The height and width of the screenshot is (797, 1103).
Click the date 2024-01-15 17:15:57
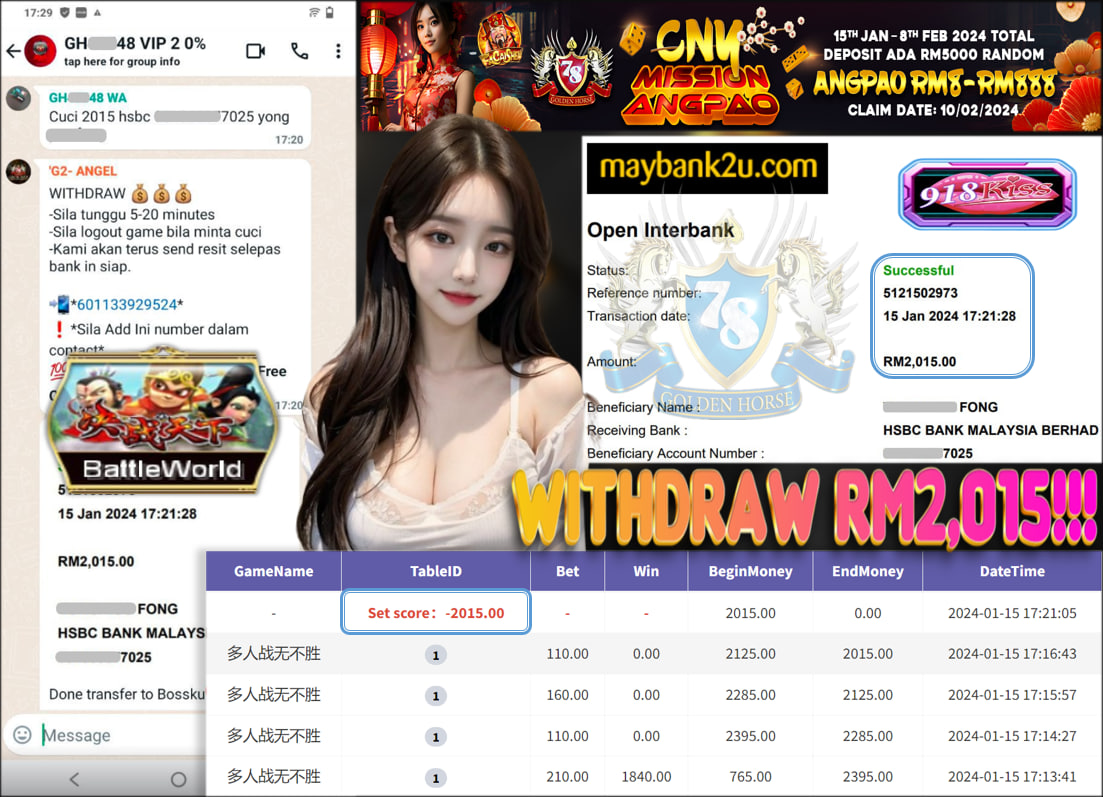(1012, 695)
